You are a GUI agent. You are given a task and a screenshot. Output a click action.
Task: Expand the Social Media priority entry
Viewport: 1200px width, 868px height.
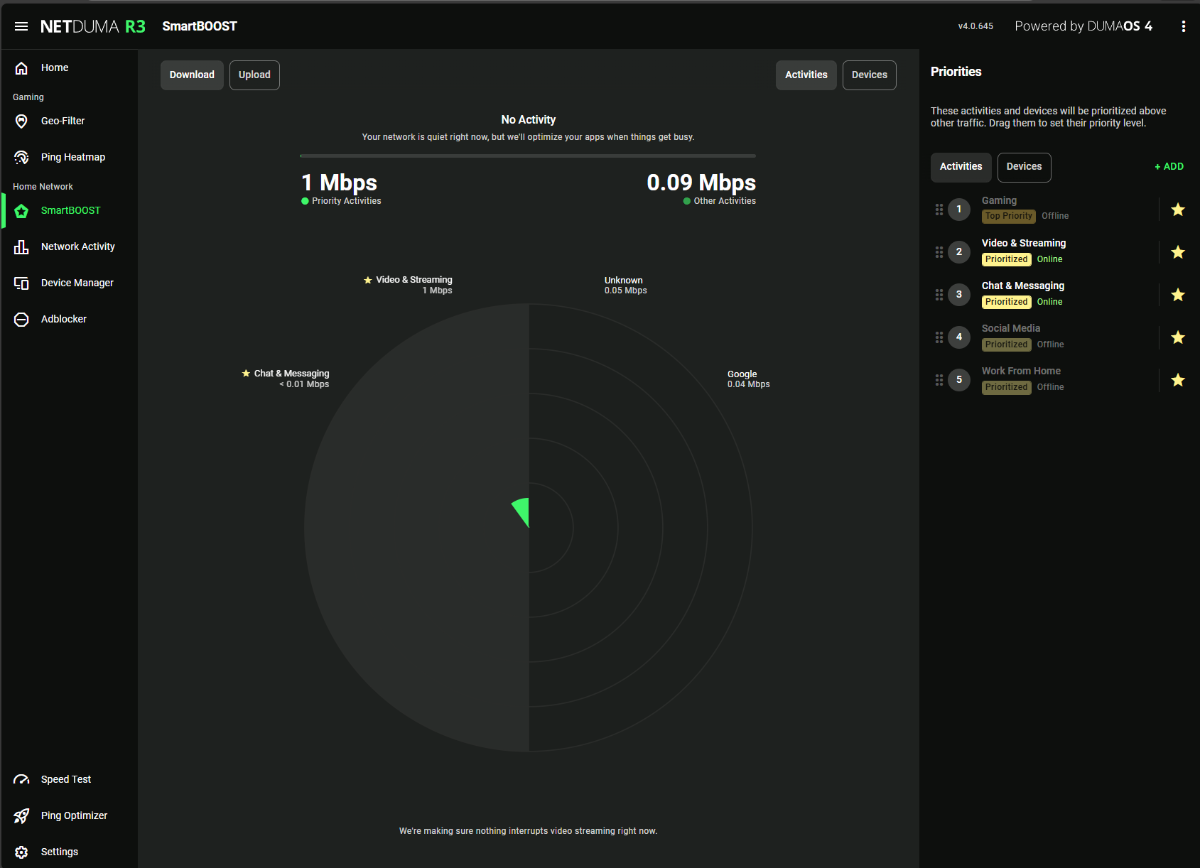[x=1010, y=329]
